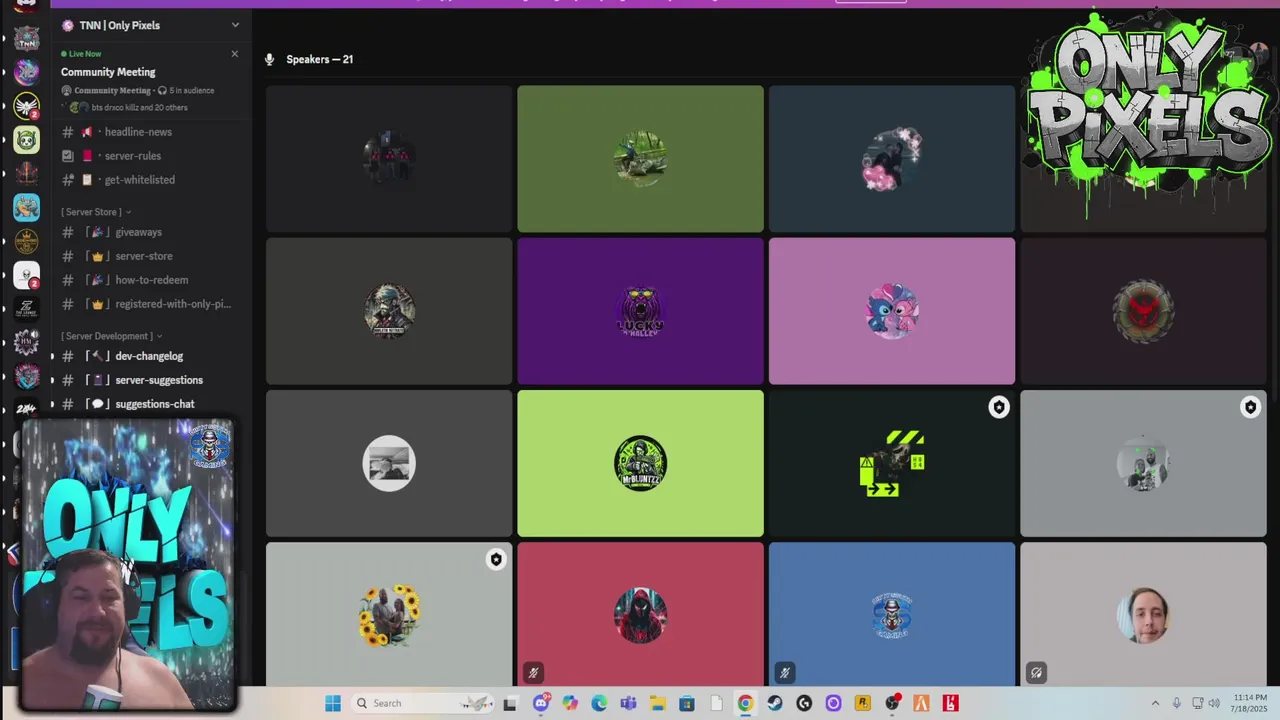Image resolution: width=1280 pixels, height=720 pixels.
Task: Click the muted icon on the woman's tile
Action: coord(1036,673)
